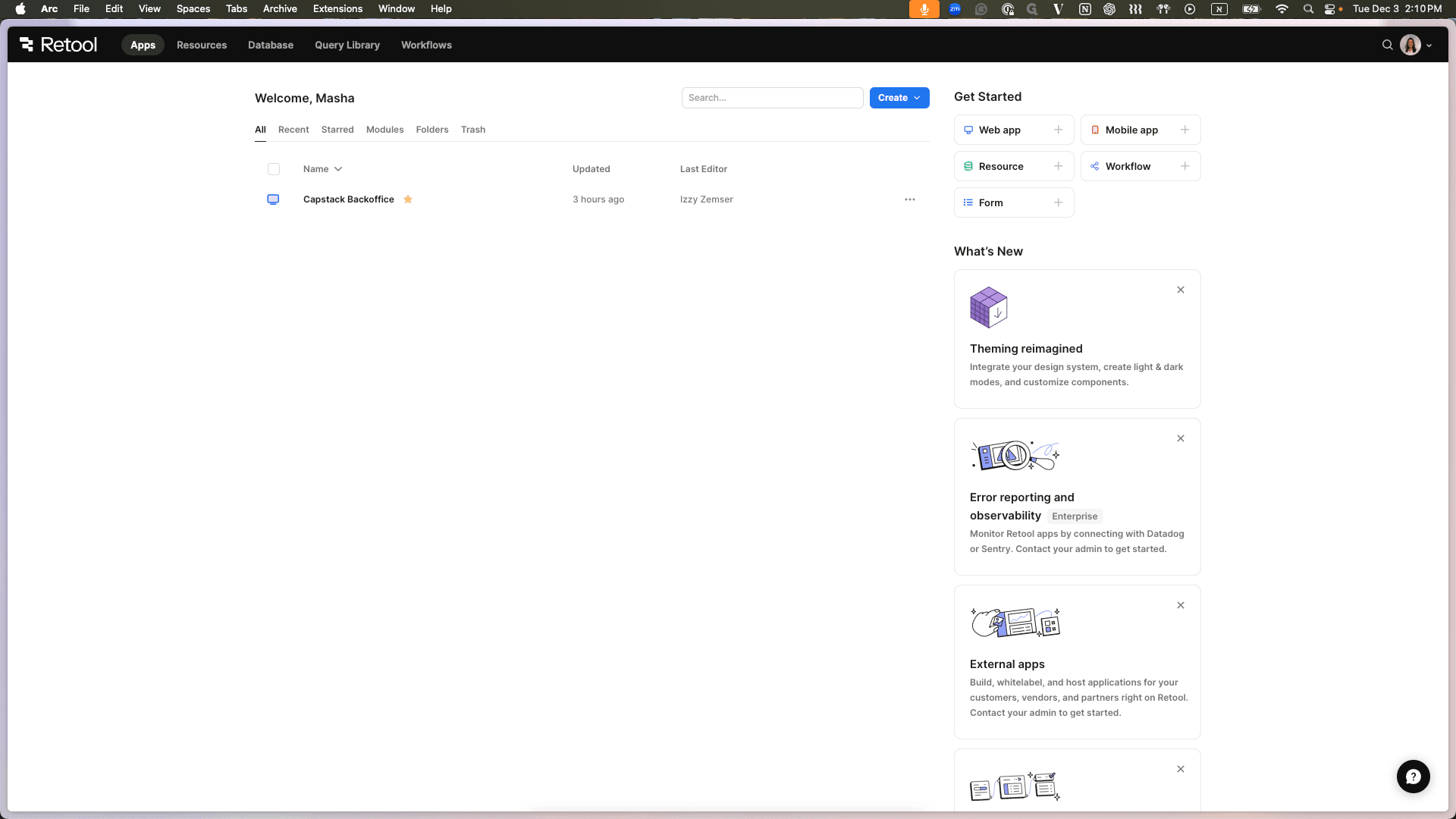Viewport: 1456px width, 819px height.
Task: Click the Capstack Backoffice app monitor icon
Action: click(273, 199)
